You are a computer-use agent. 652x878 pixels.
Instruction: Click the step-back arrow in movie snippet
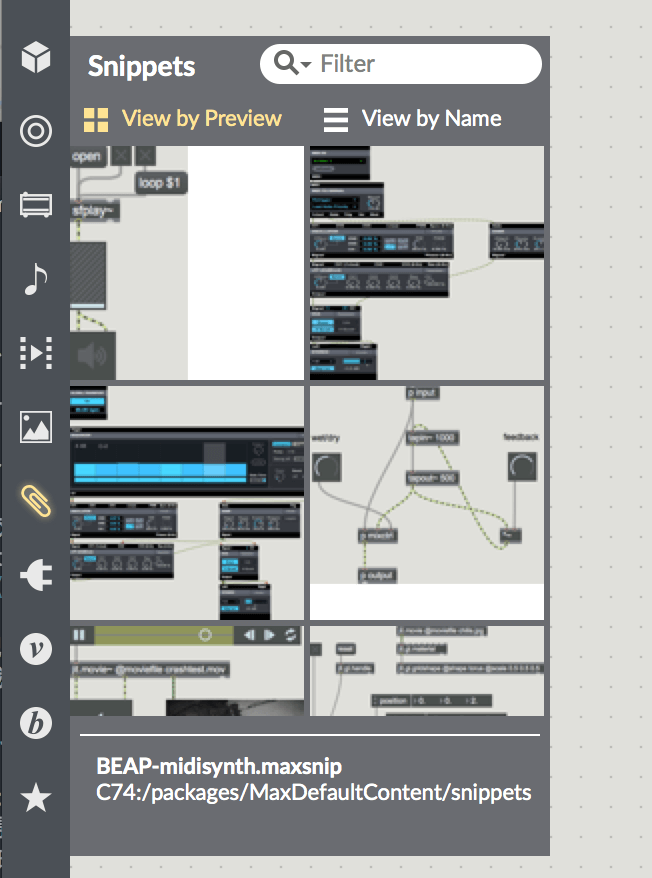(x=249, y=635)
